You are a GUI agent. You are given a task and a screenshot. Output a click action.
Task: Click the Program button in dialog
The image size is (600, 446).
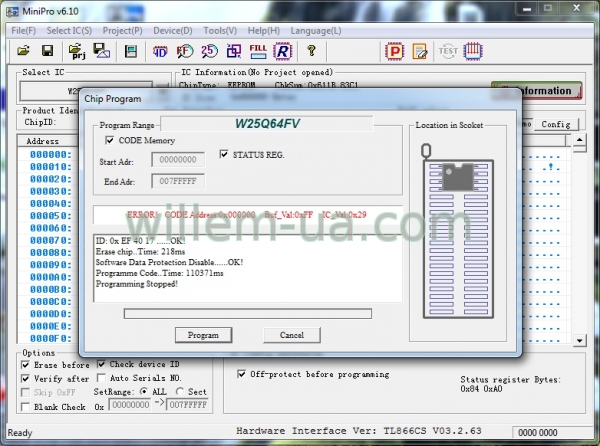click(x=203, y=335)
